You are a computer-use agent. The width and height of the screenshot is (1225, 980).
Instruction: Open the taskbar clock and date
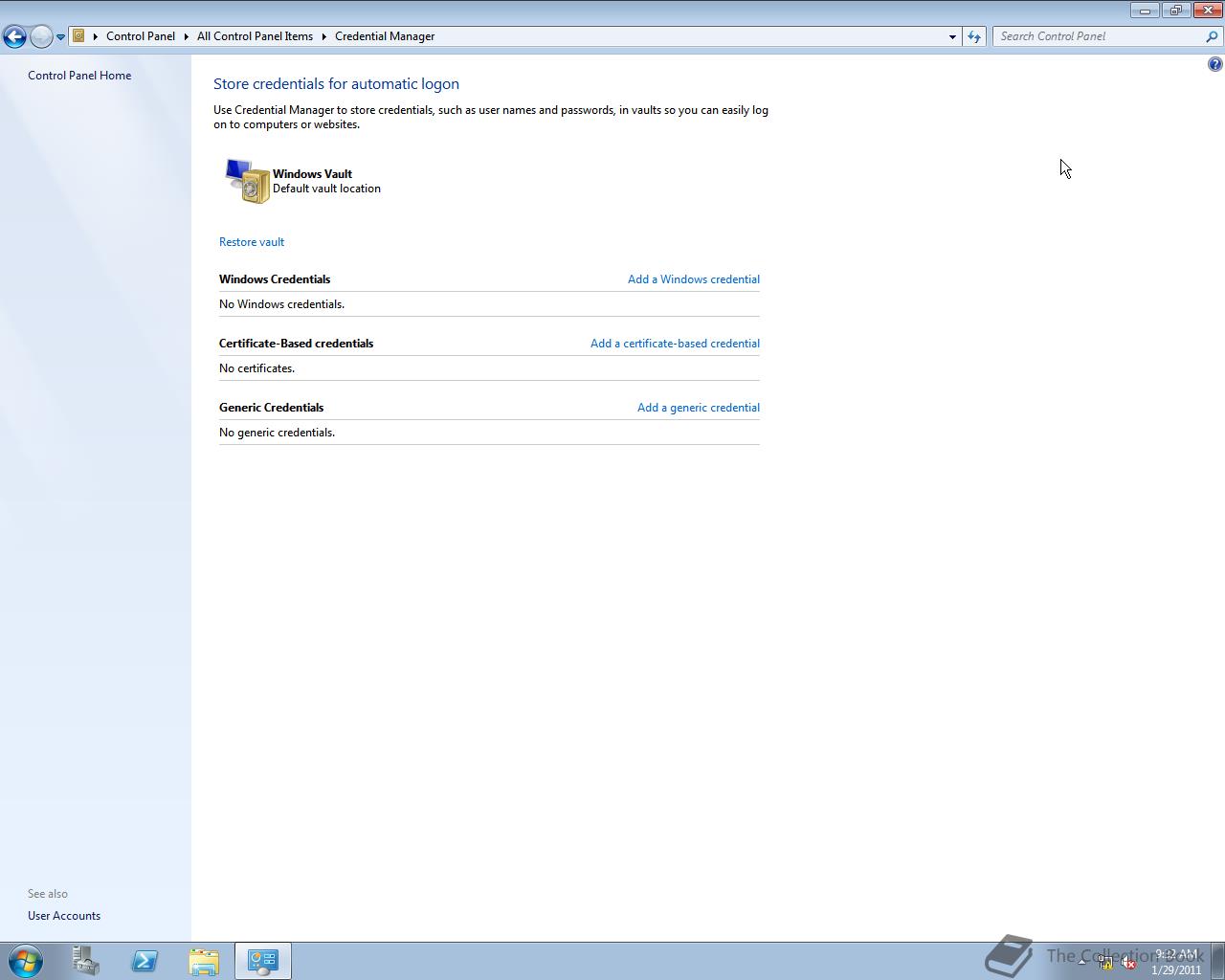1176,962
